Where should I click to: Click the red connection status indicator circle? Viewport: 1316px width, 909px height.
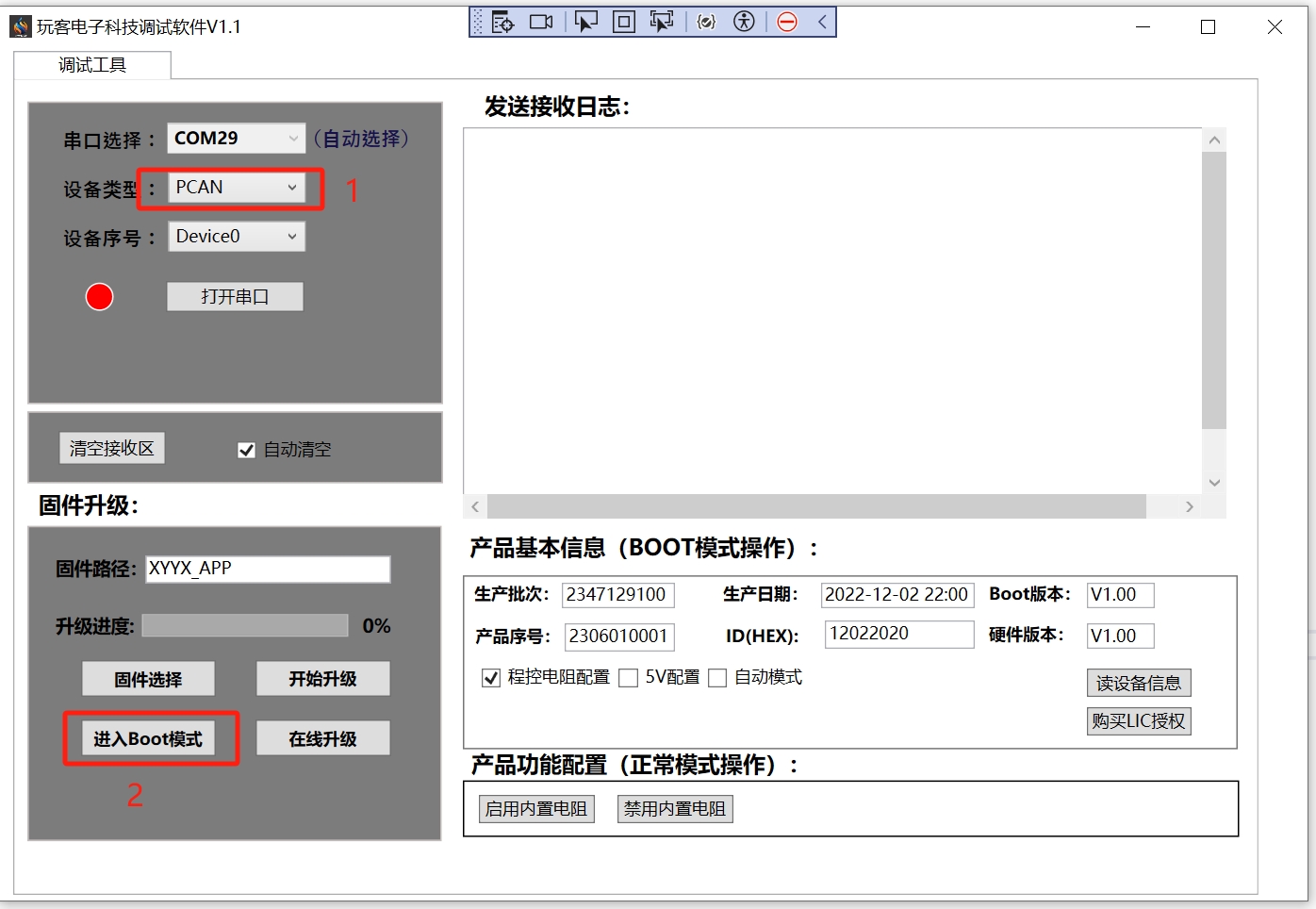coord(100,297)
